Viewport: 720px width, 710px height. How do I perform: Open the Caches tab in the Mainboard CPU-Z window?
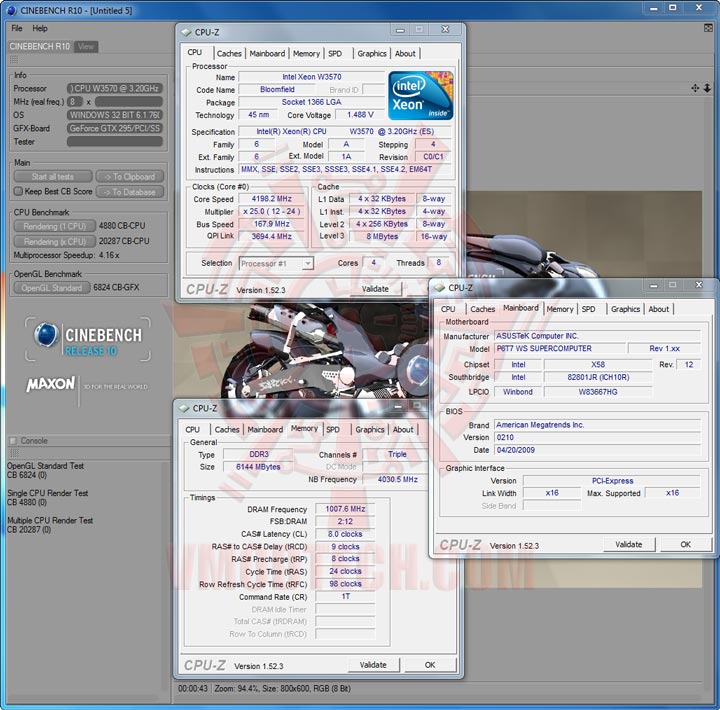coord(483,309)
